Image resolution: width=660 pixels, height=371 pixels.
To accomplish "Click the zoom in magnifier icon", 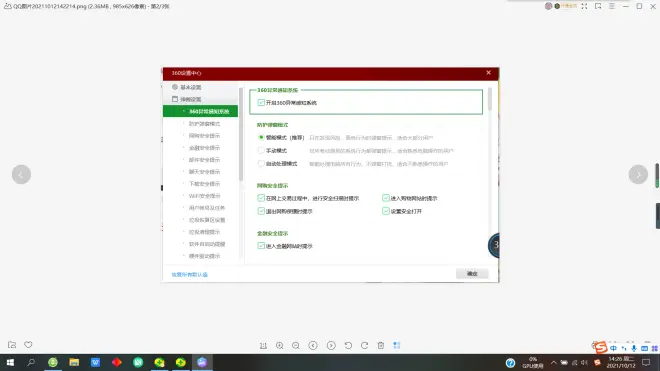I will pos(279,346).
